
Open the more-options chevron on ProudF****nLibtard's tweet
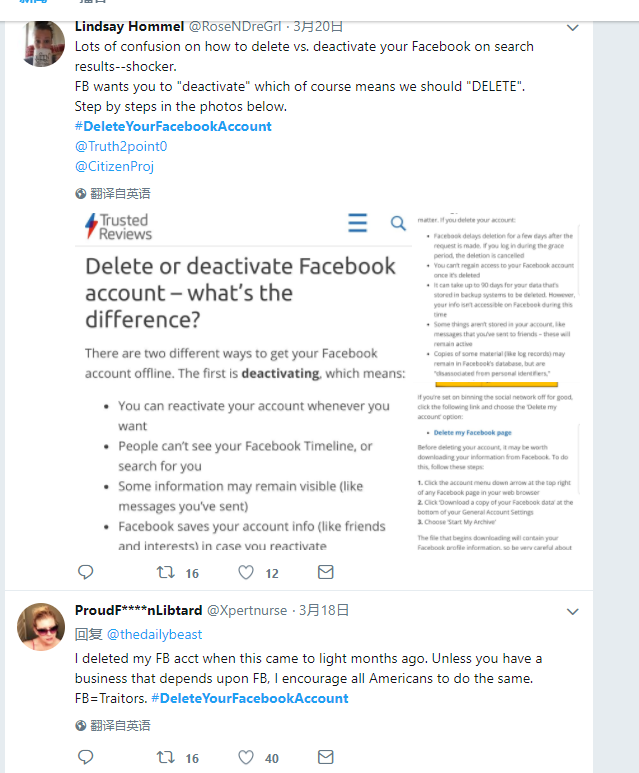click(x=573, y=611)
